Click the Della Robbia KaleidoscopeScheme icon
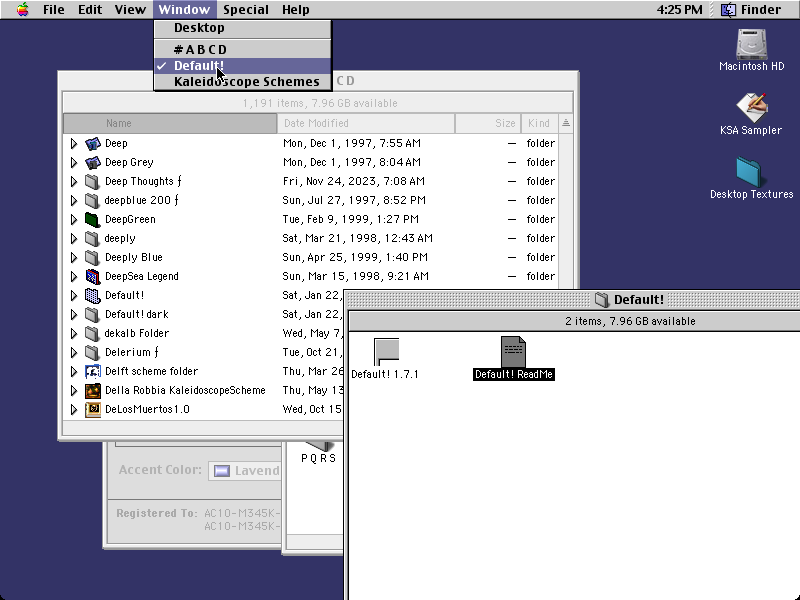The height and width of the screenshot is (600, 800). pyautogui.click(x=92, y=390)
